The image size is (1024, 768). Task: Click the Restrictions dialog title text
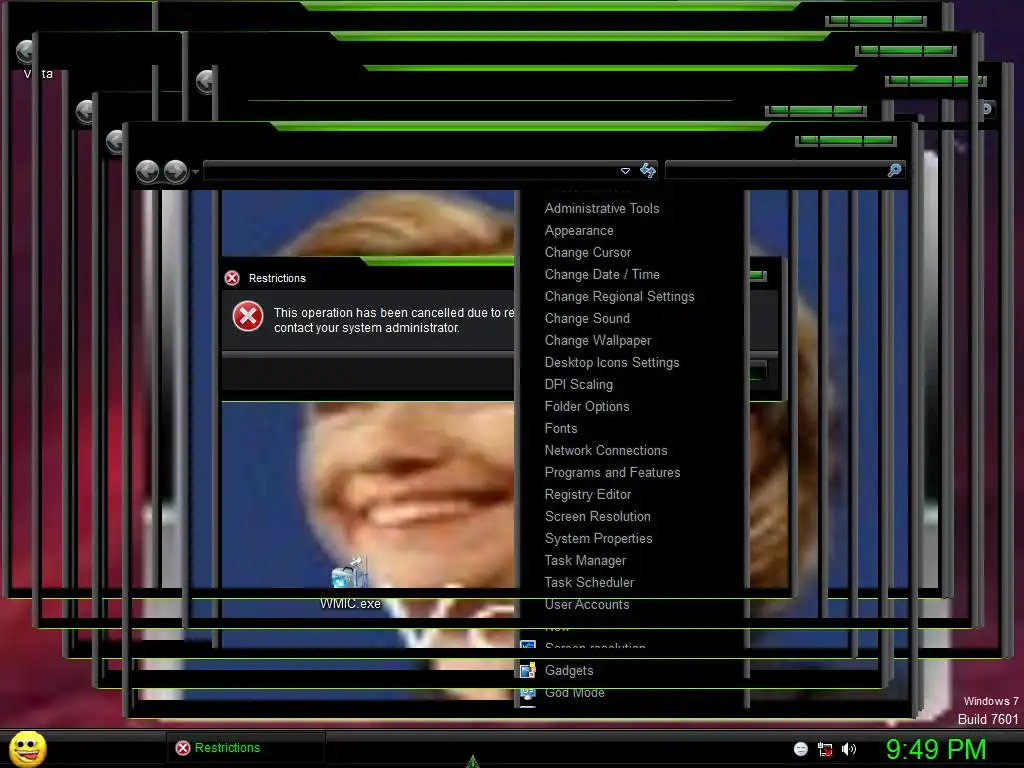277,278
